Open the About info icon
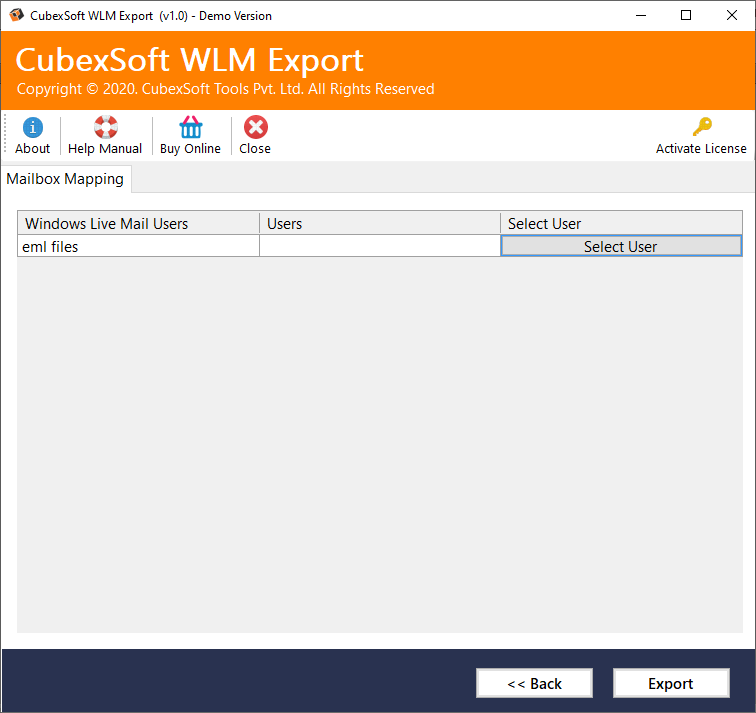 (33, 128)
